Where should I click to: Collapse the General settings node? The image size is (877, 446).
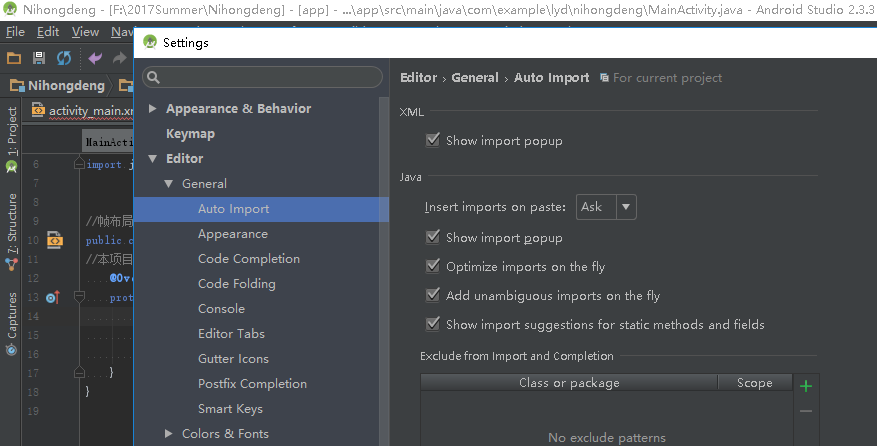pos(168,184)
